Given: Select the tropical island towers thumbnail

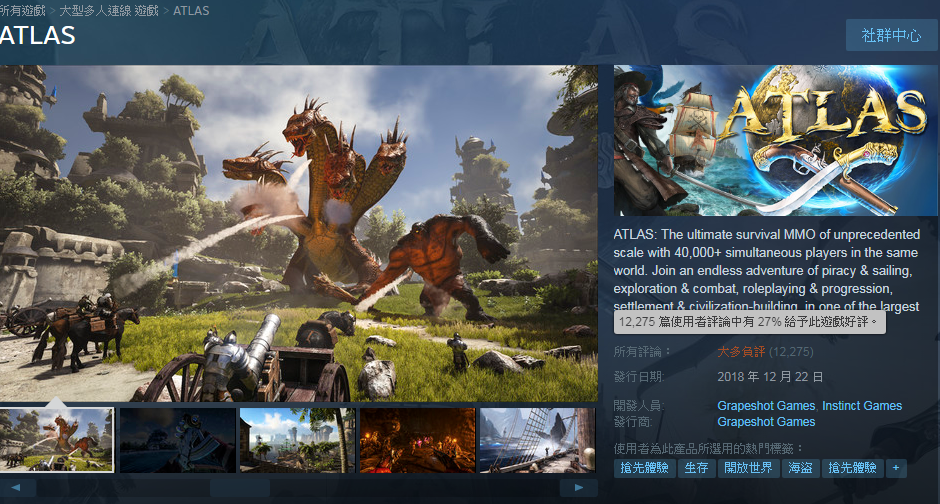Looking at the screenshot, I should pyautogui.click(x=297, y=440).
